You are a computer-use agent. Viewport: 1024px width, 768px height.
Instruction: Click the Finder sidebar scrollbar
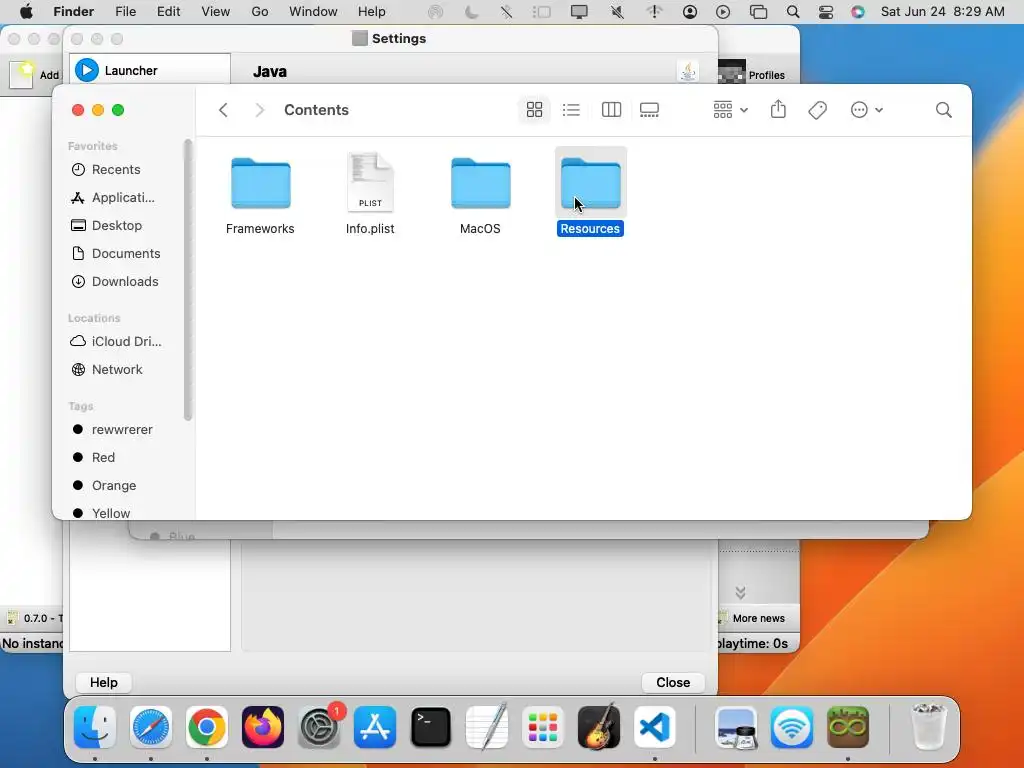tap(188, 280)
